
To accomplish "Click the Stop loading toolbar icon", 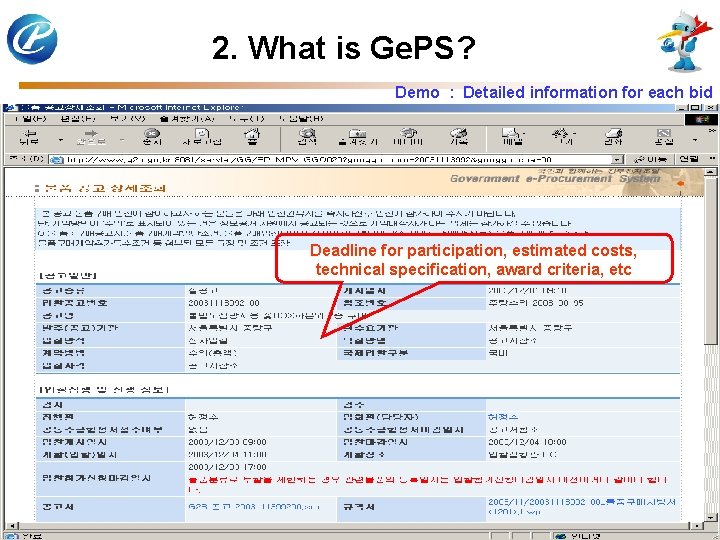I will [152, 136].
